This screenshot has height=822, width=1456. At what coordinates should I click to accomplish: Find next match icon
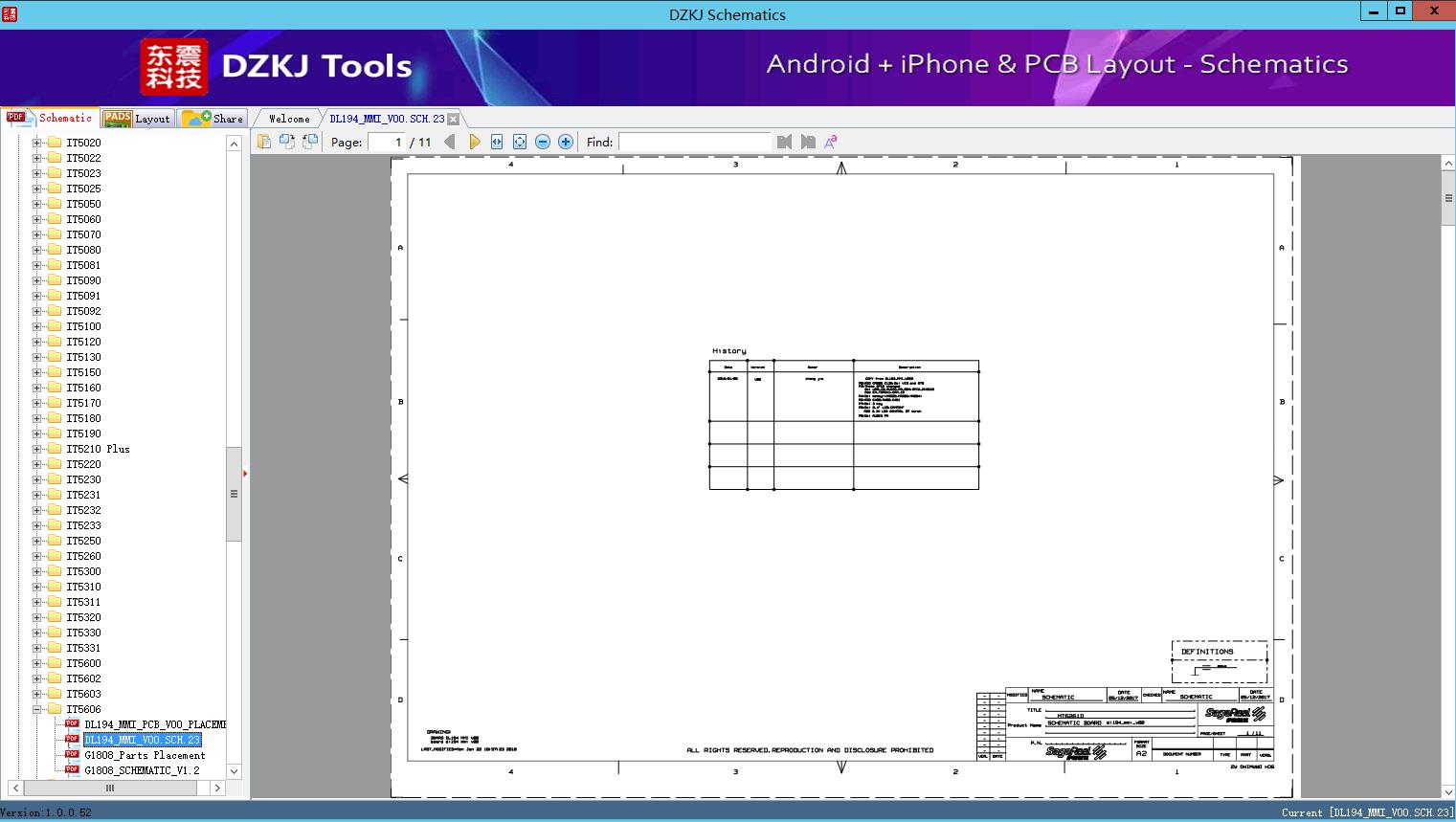click(808, 142)
